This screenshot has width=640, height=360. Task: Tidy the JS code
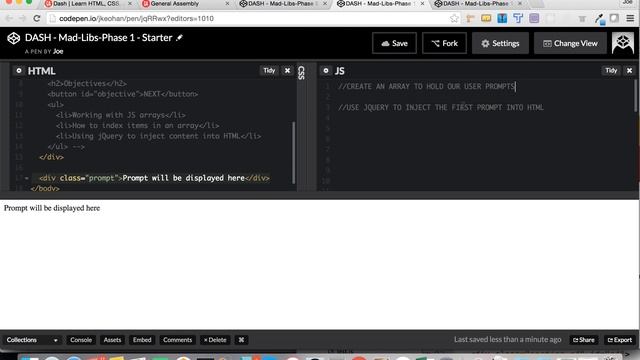611,71
